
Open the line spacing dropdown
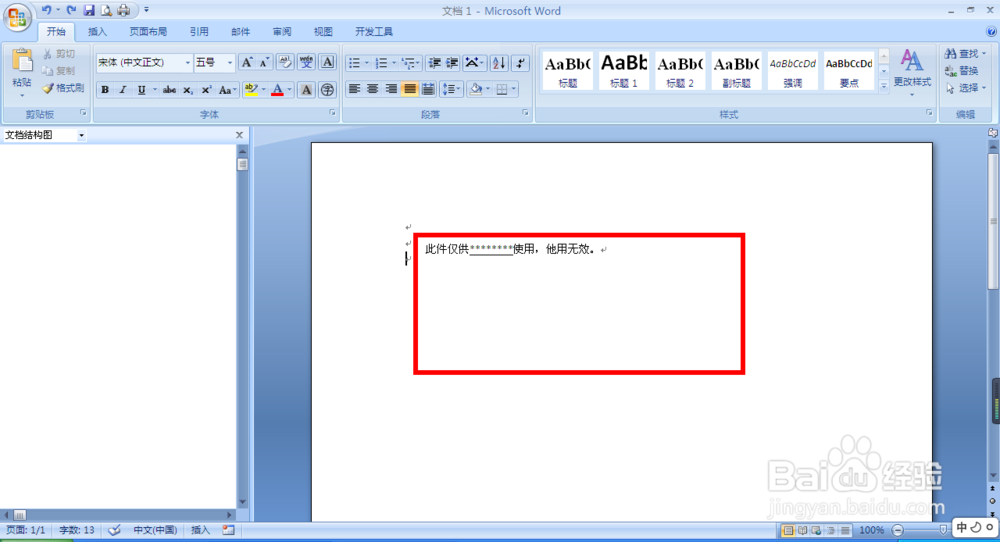[x=451, y=89]
